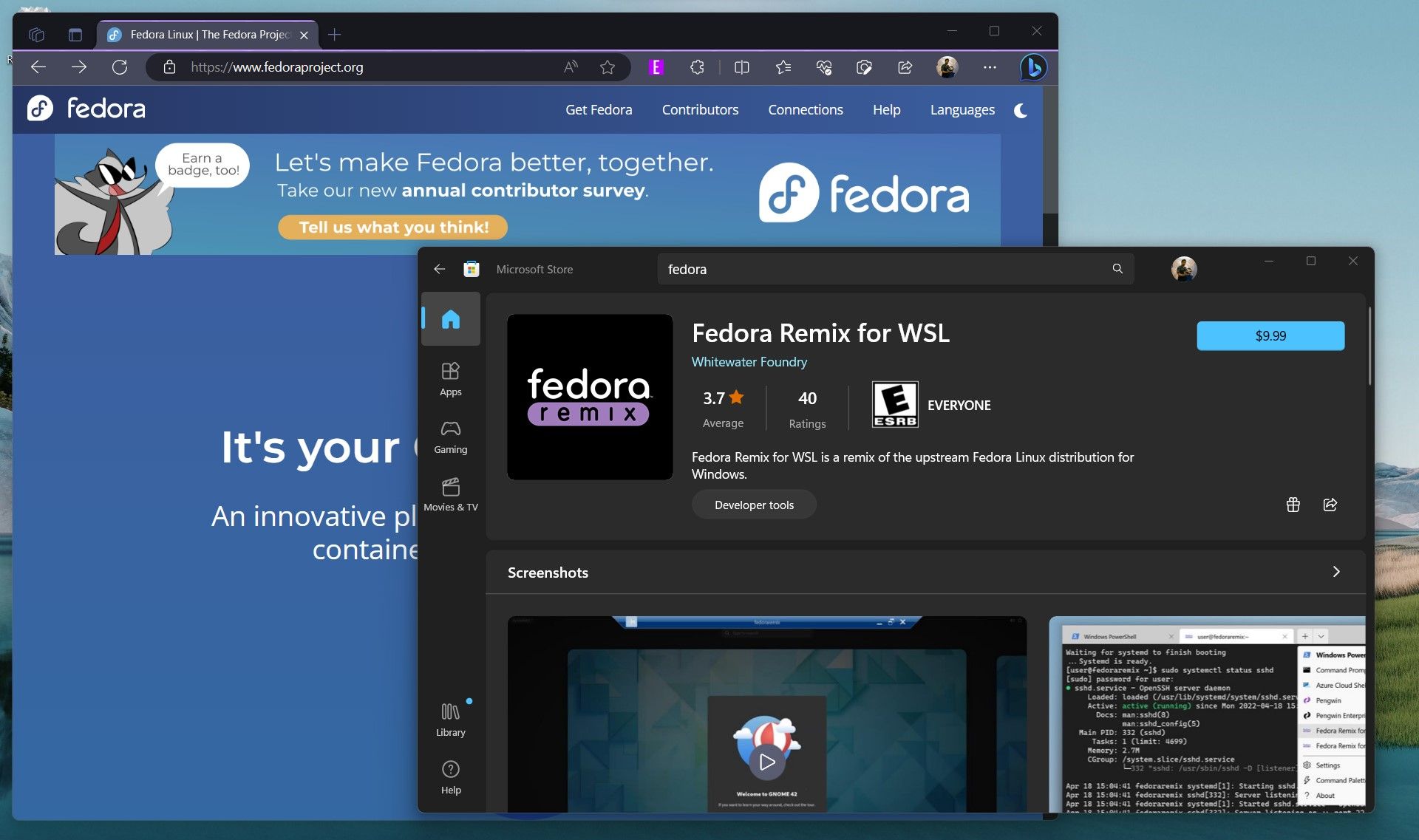
Task: Select the Languages menu on Fedora website
Action: click(x=961, y=109)
